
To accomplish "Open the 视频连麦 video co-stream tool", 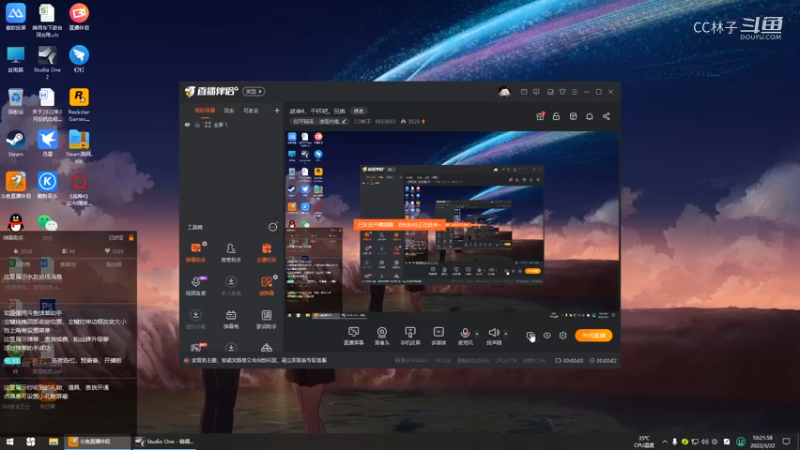I will (196, 286).
